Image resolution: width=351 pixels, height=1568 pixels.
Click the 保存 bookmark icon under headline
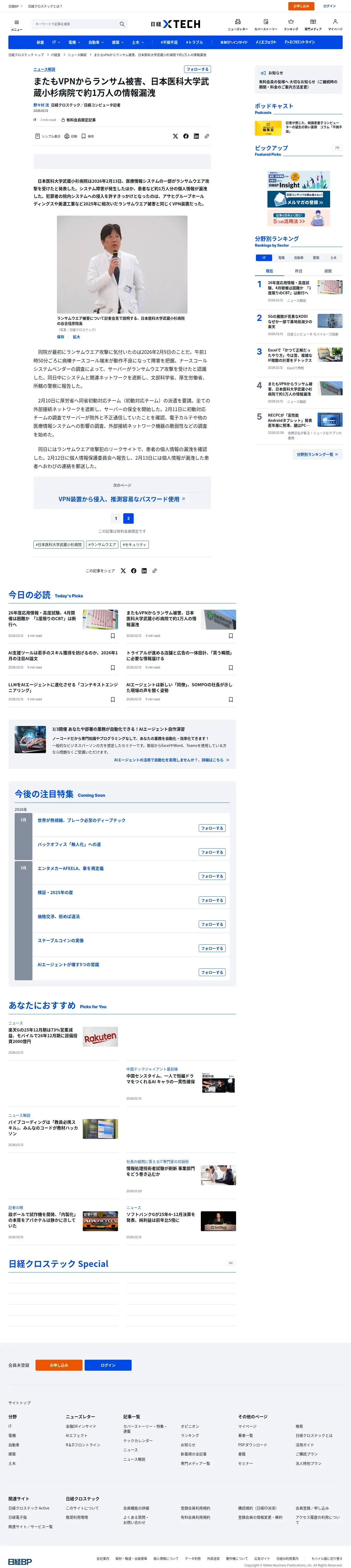point(84,136)
